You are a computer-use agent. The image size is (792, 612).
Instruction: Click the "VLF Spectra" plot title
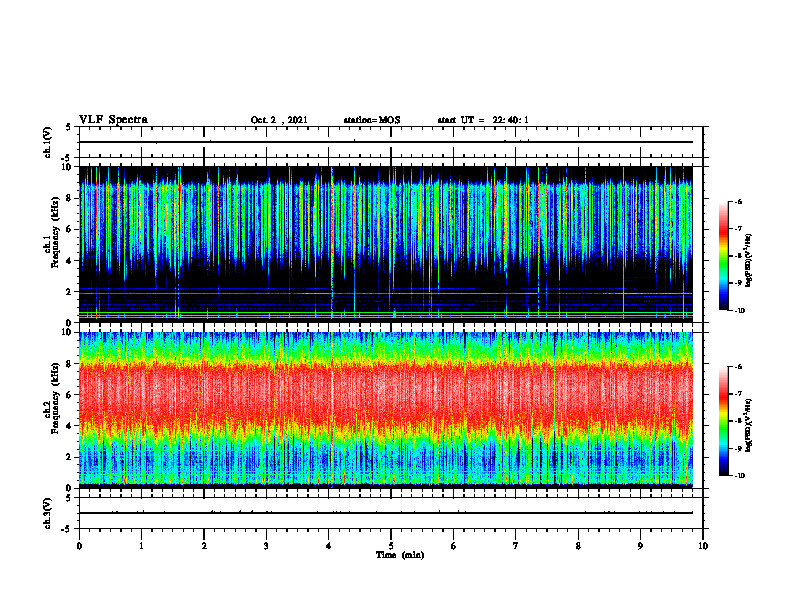(113, 120)
